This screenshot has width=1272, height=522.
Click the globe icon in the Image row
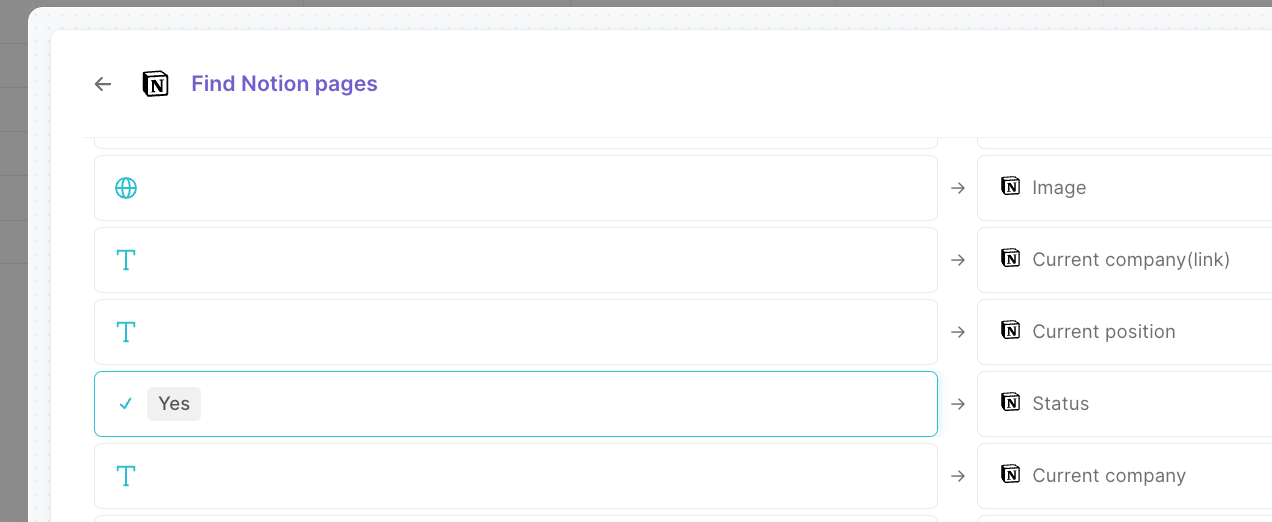click(126, 188)
